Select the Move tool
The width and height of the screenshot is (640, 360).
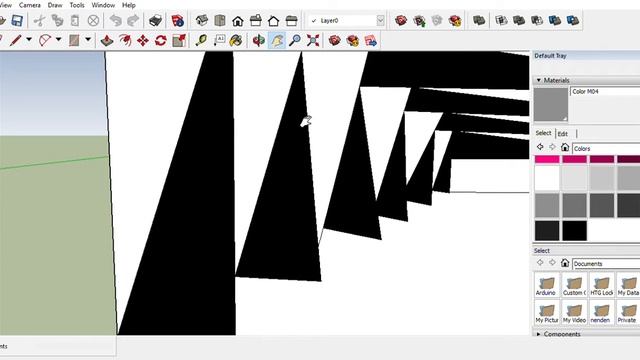(143, 40)
